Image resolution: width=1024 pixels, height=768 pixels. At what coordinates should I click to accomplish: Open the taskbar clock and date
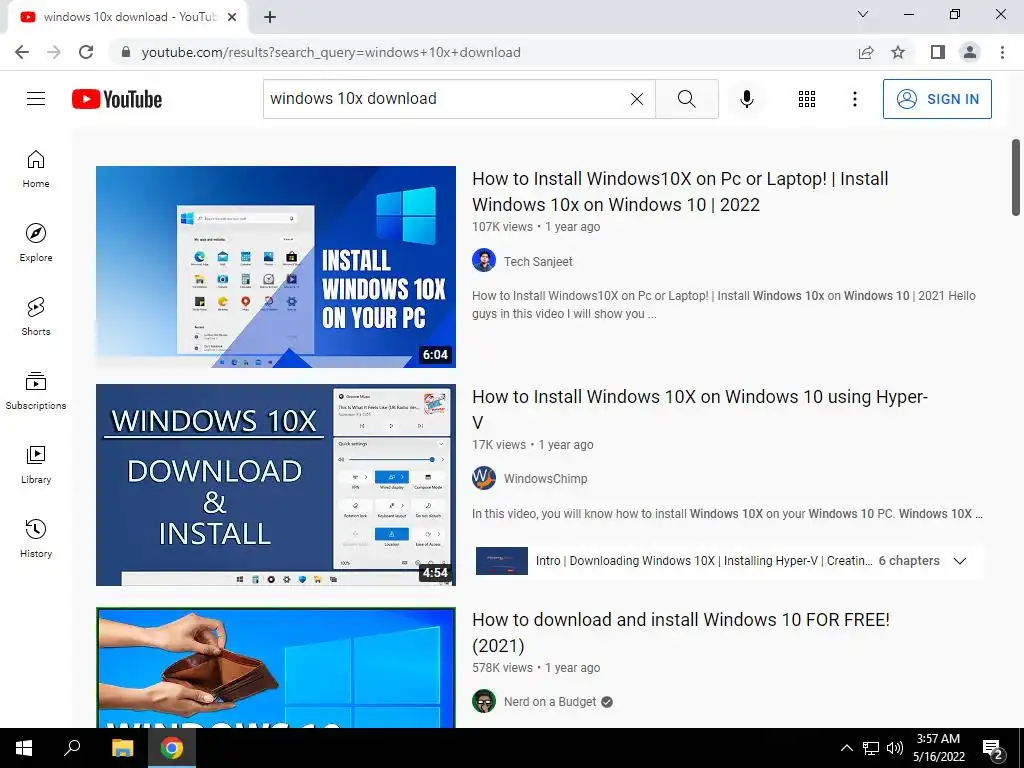coord(938,748)
